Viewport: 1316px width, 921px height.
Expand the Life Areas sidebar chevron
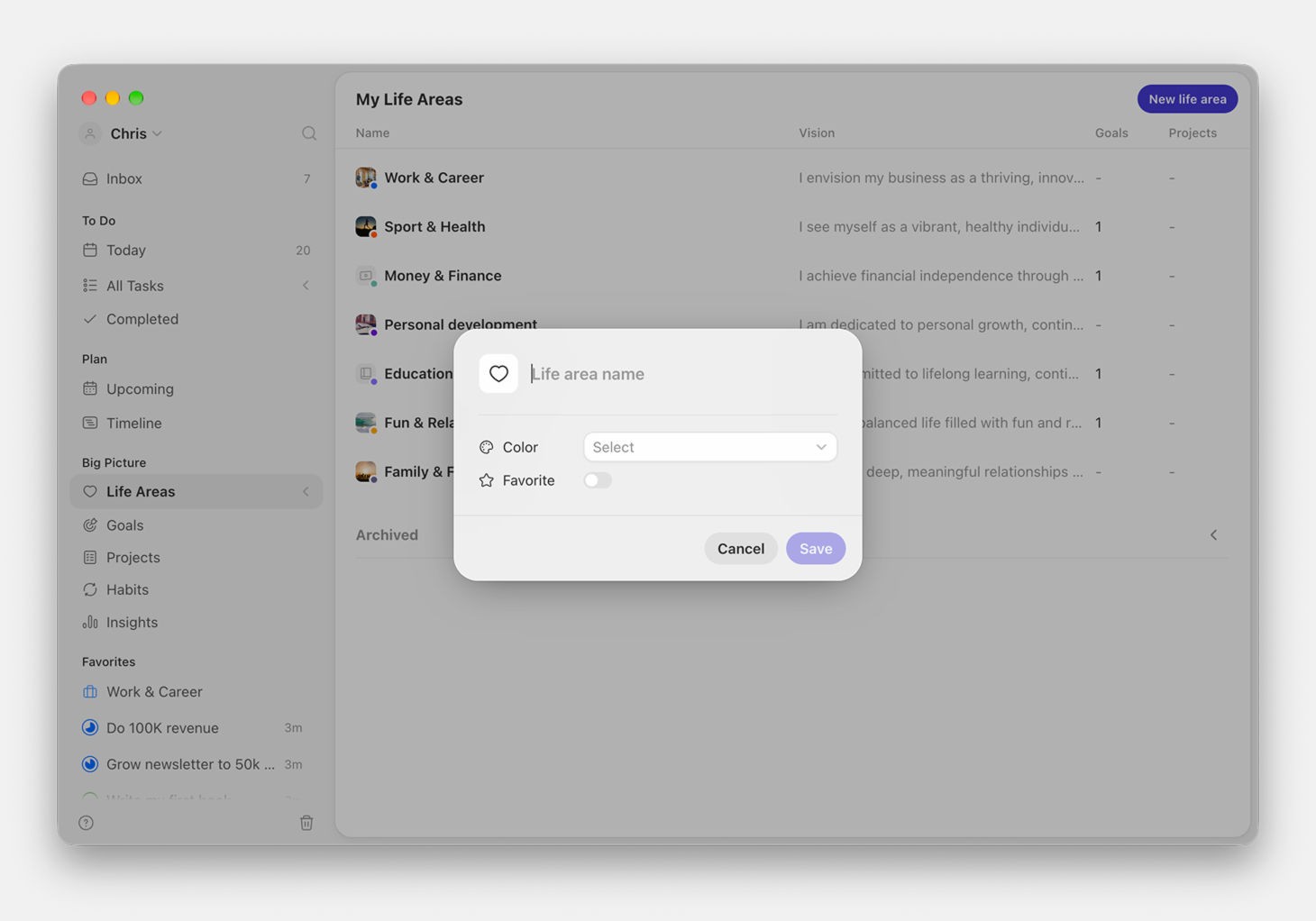pyautogui.click(x=306, y=491)
